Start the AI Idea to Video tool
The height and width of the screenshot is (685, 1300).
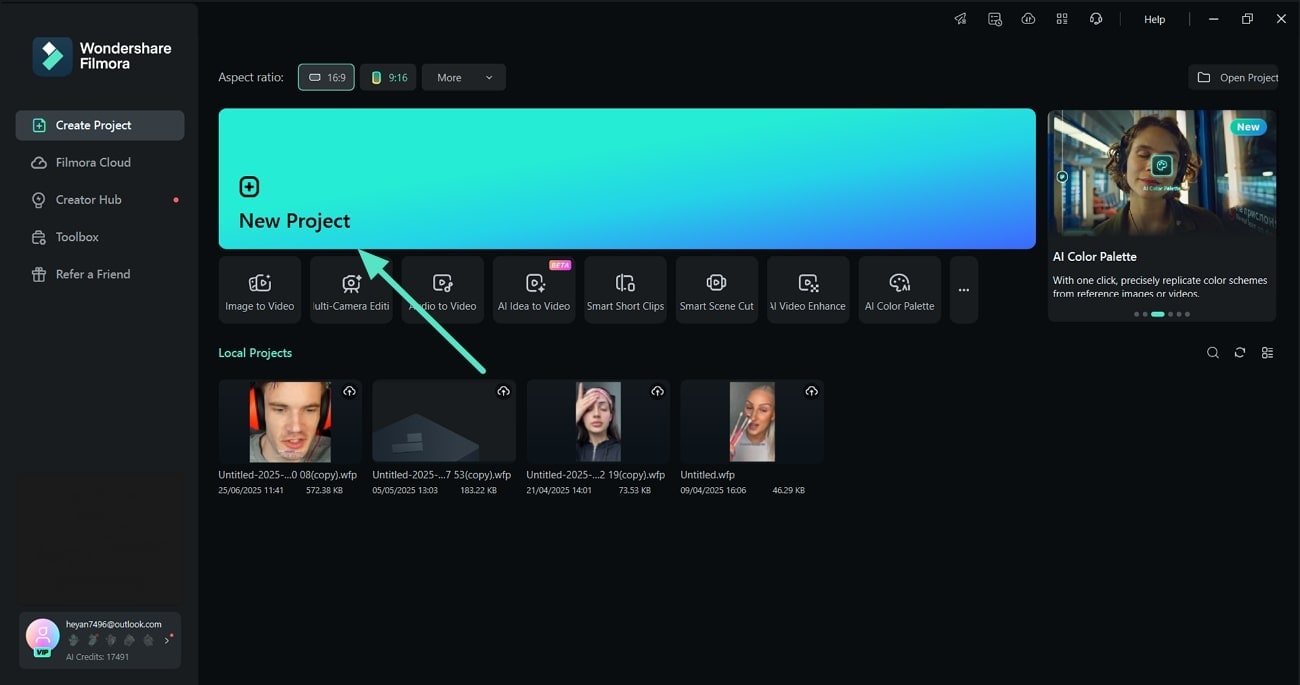[534, 290]
